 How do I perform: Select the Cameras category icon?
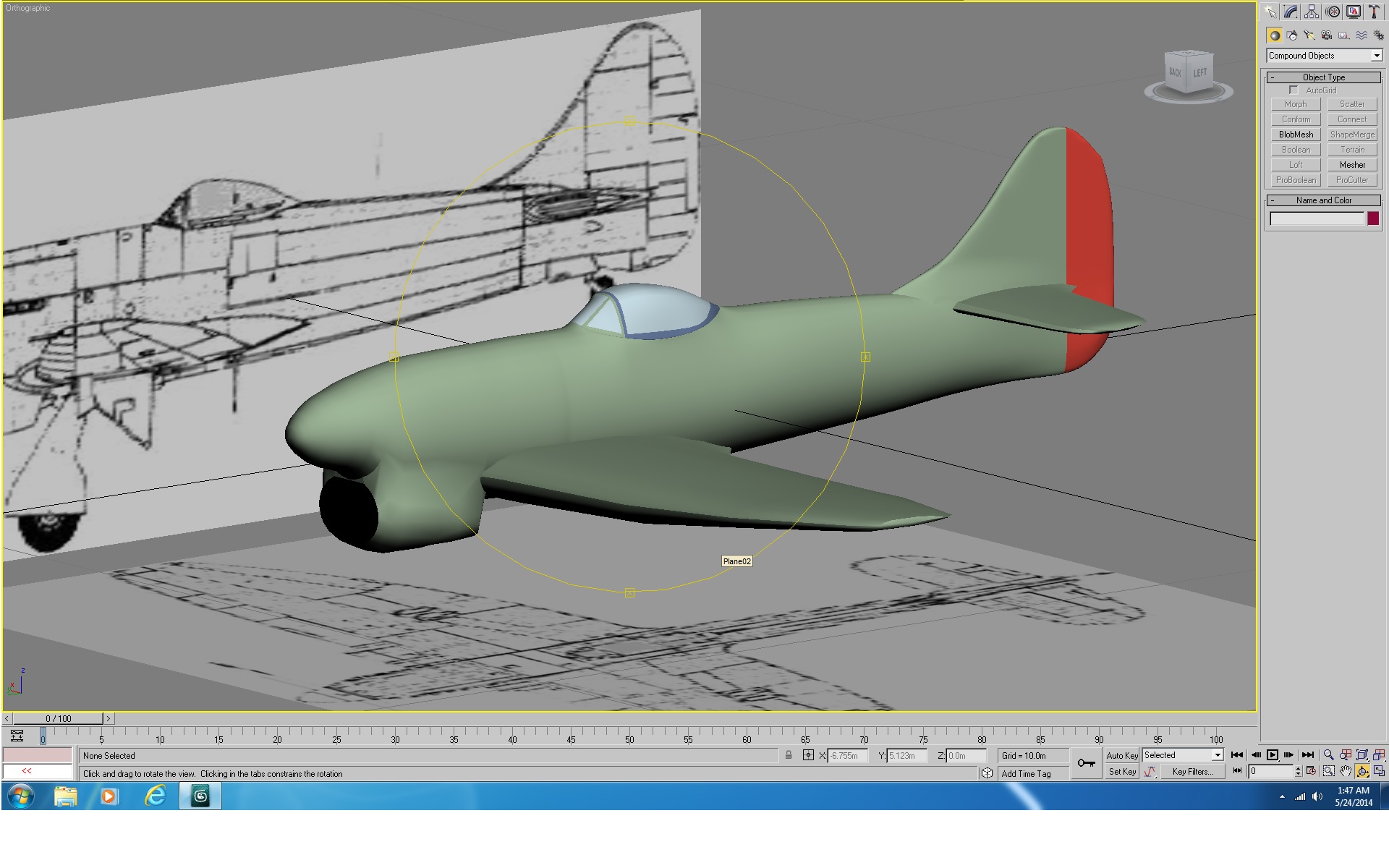click(x=1327, y=35)
